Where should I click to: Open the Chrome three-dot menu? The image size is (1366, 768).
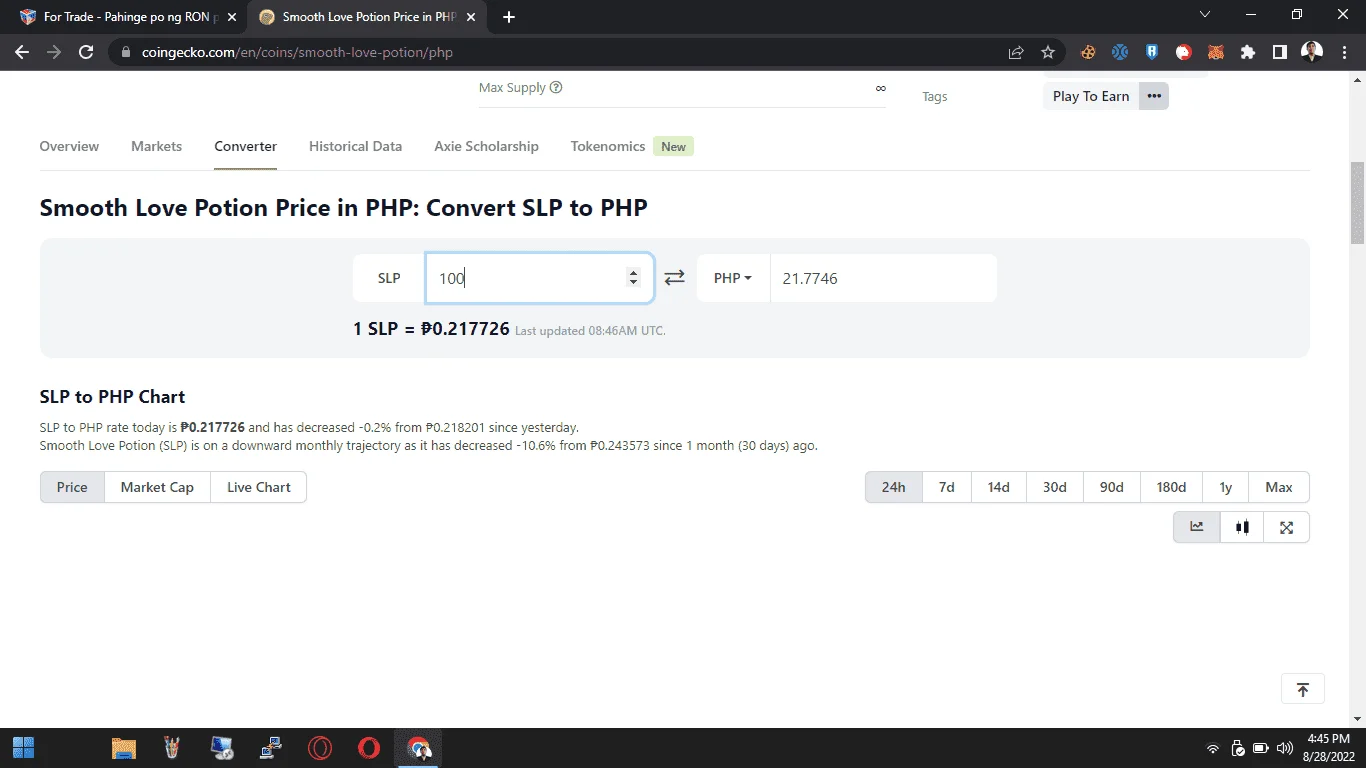pyautogui.click(x=1343, y=52)
